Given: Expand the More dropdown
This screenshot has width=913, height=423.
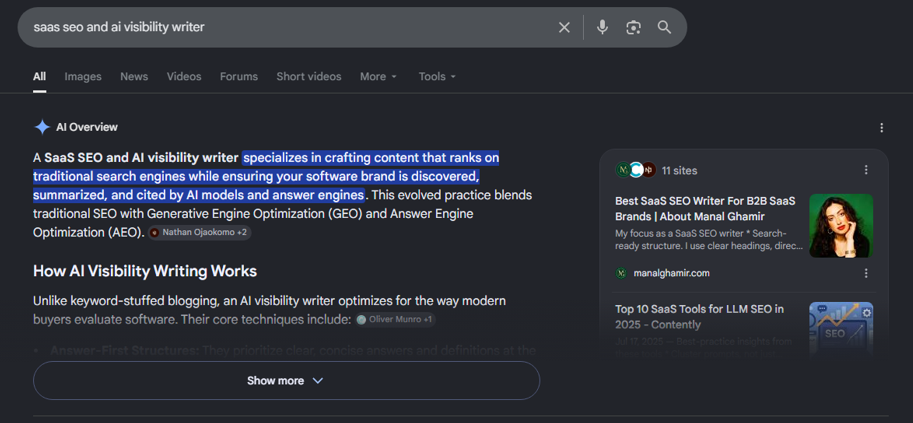Looking at the screenshot, I should [378, 76].
